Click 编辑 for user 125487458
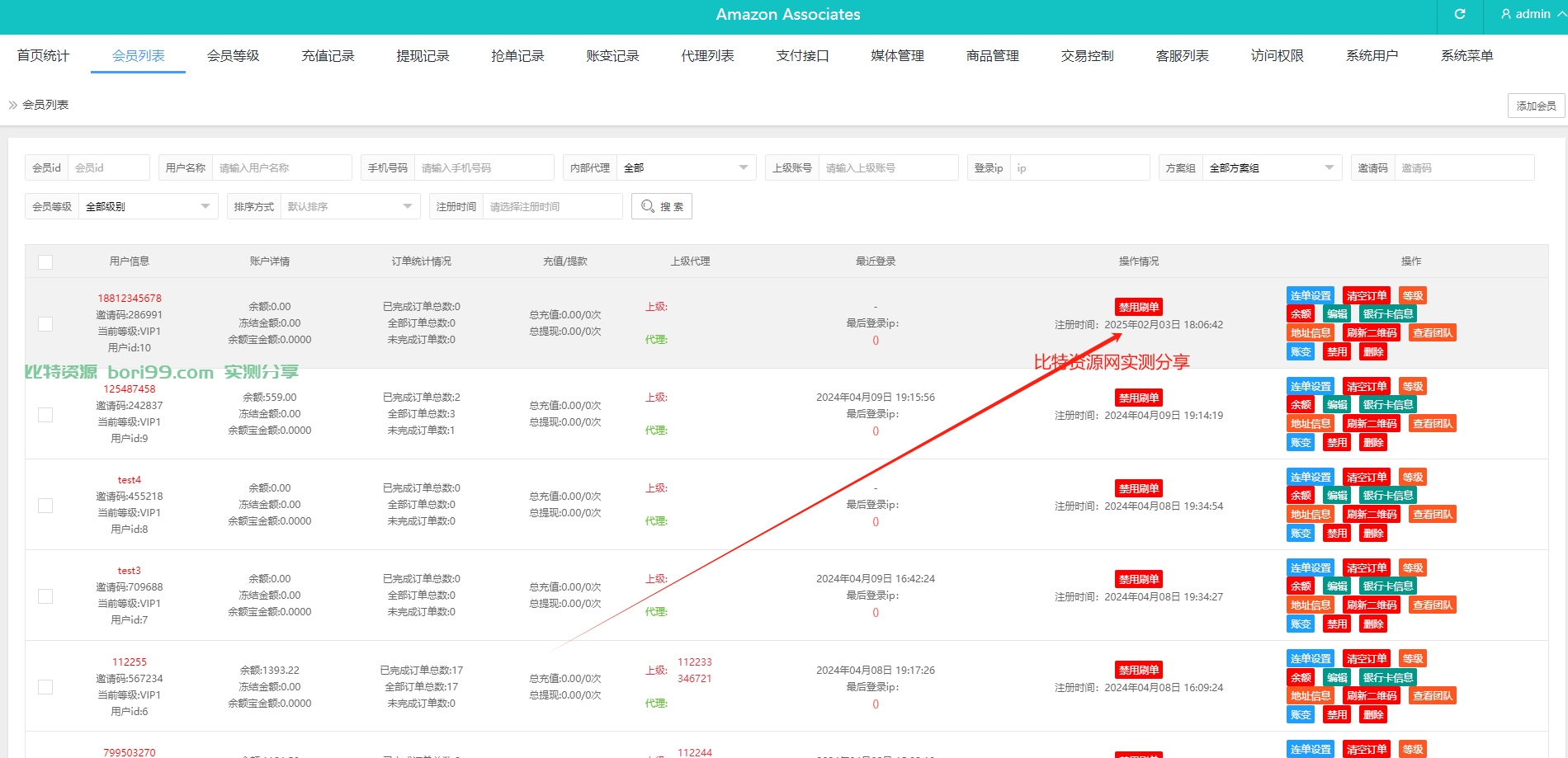Image resolution: width=1568 pixels, height=758 pixels. 1337,404
